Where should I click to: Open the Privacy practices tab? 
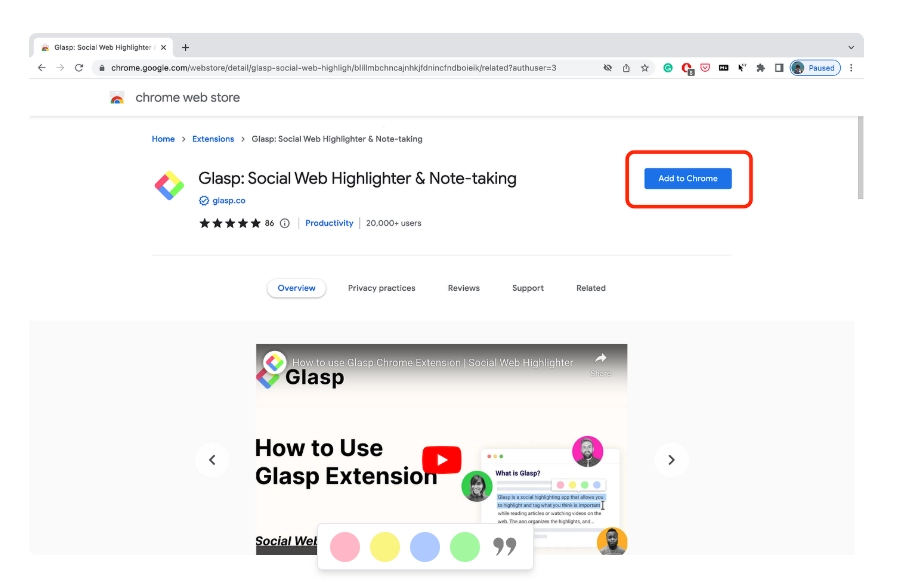pos(382,288)
